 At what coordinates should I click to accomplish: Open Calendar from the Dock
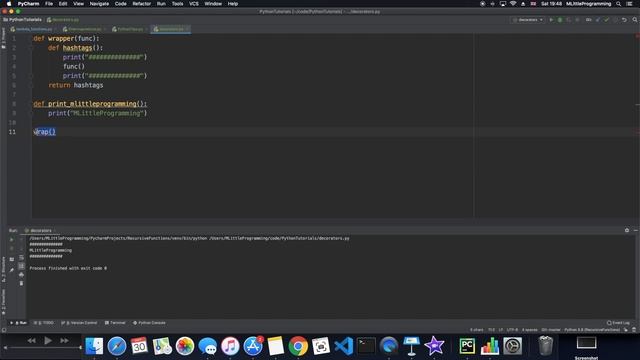coord(139,346)
